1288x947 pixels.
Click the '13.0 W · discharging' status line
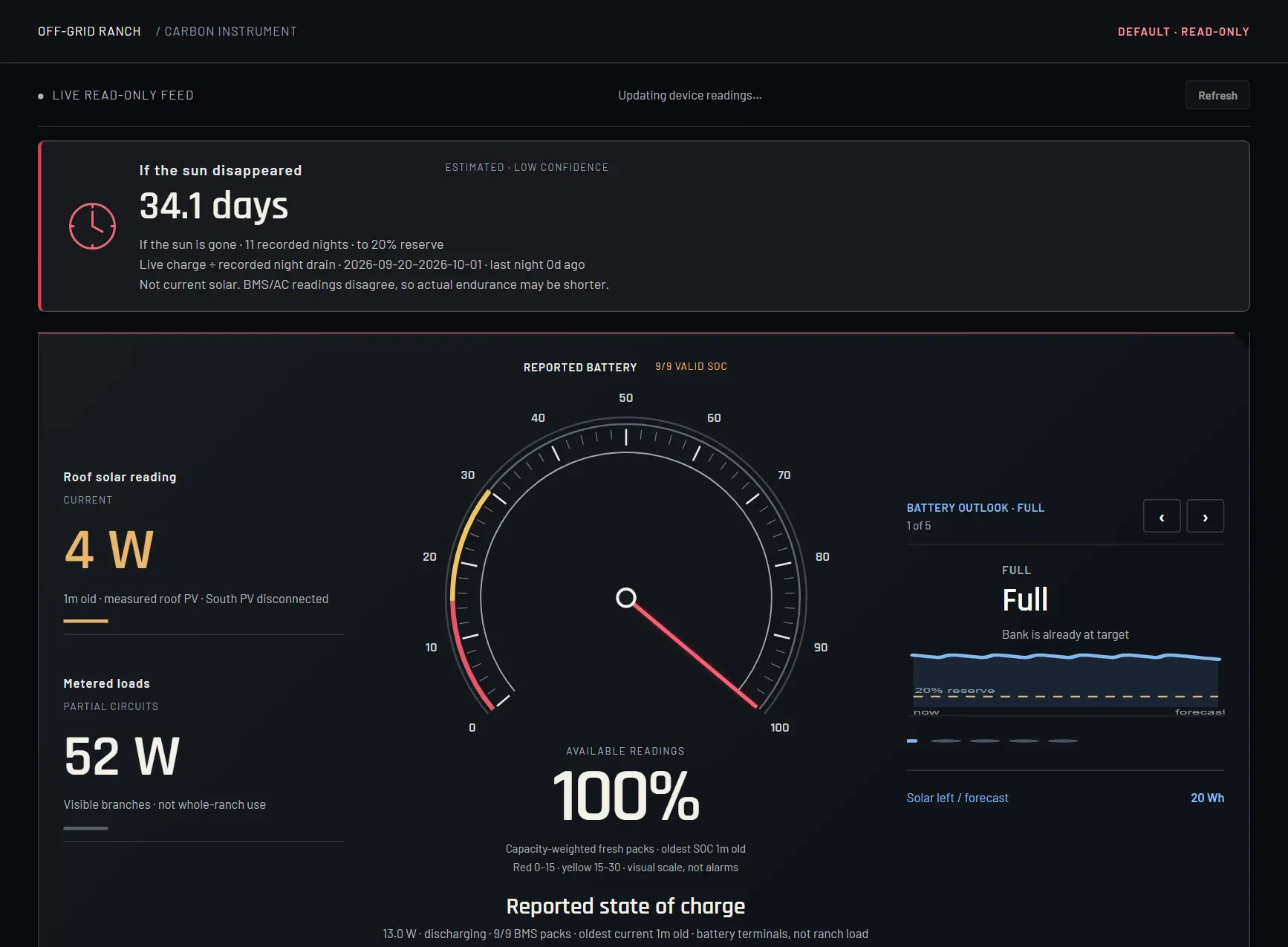625,934
